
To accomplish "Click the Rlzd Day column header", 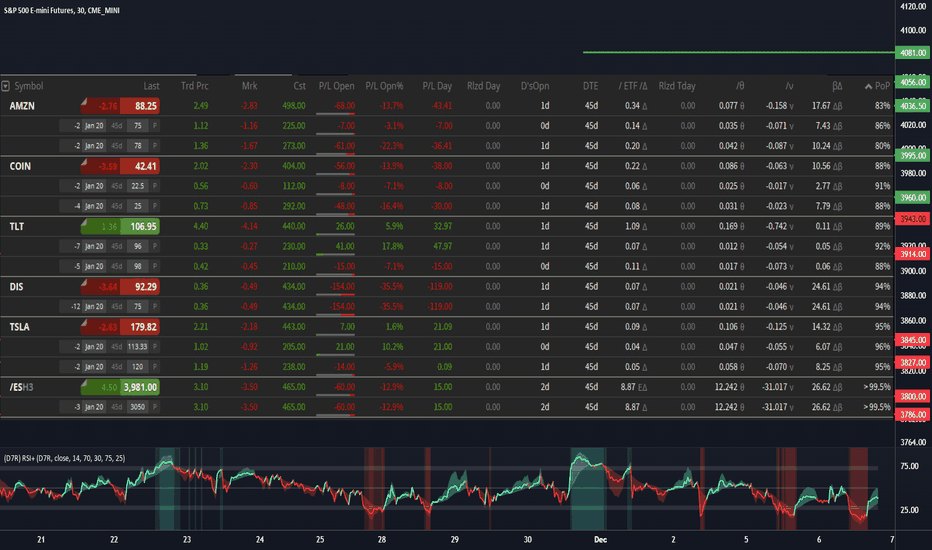I will (x=483, y=86).
